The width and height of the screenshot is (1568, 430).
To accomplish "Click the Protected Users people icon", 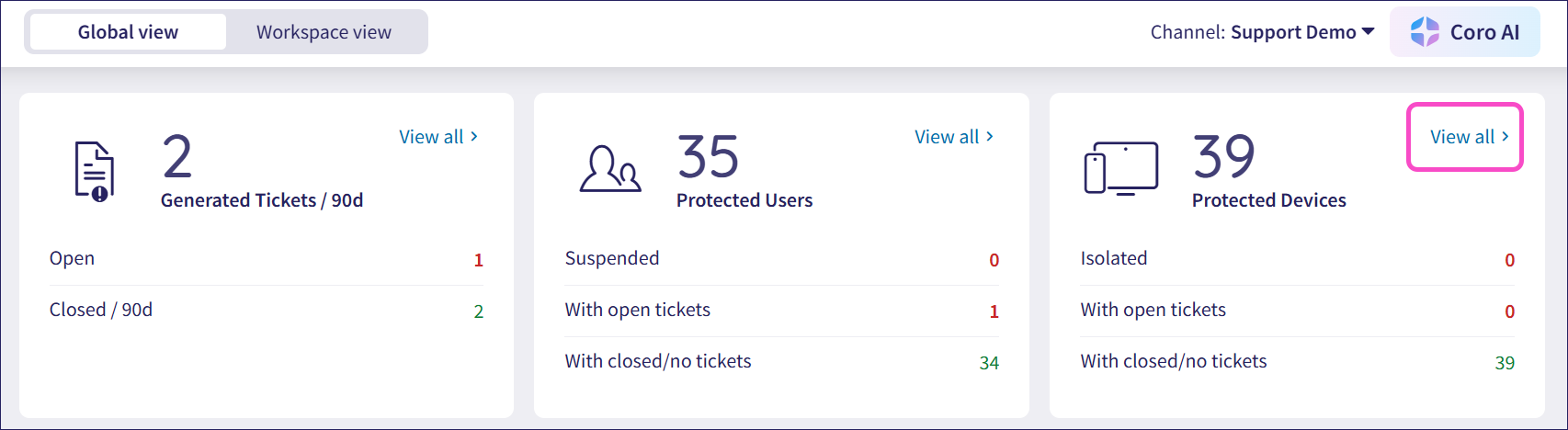I will pyautogui.click(x=609, y=169).
